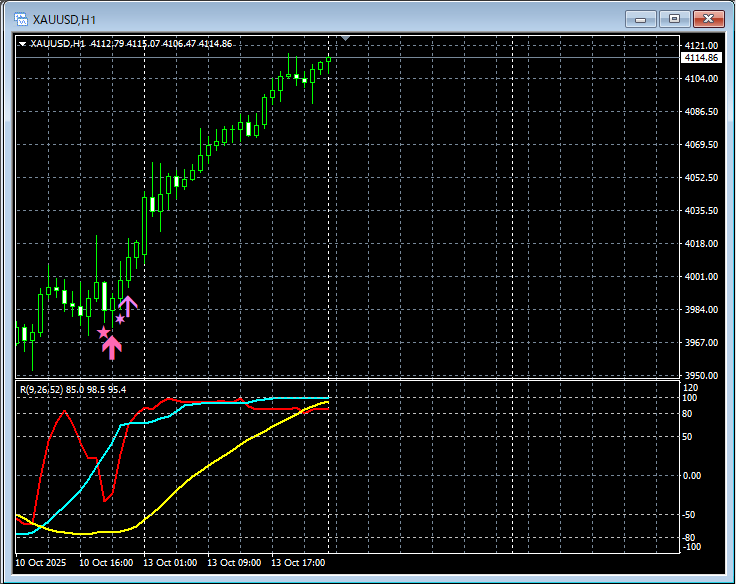Click the 4104.00 price scale label

point(701,79)
